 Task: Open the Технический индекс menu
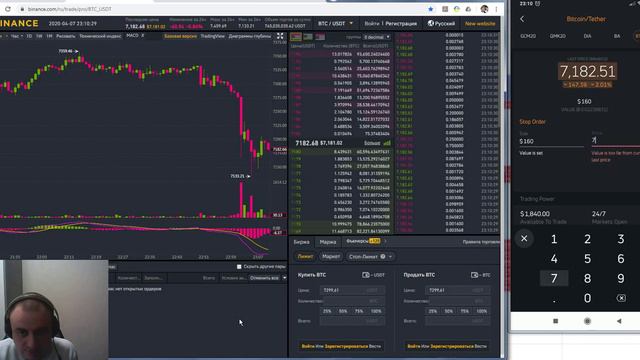100,36
